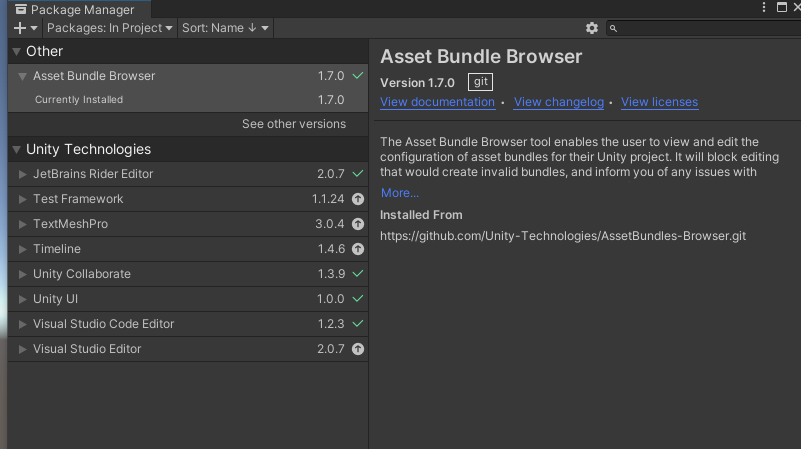Image resolution: width=801 pixels, height=449 pixels.
Task: Click the Asset Bundle Browser details title
Action: [481, 56]
